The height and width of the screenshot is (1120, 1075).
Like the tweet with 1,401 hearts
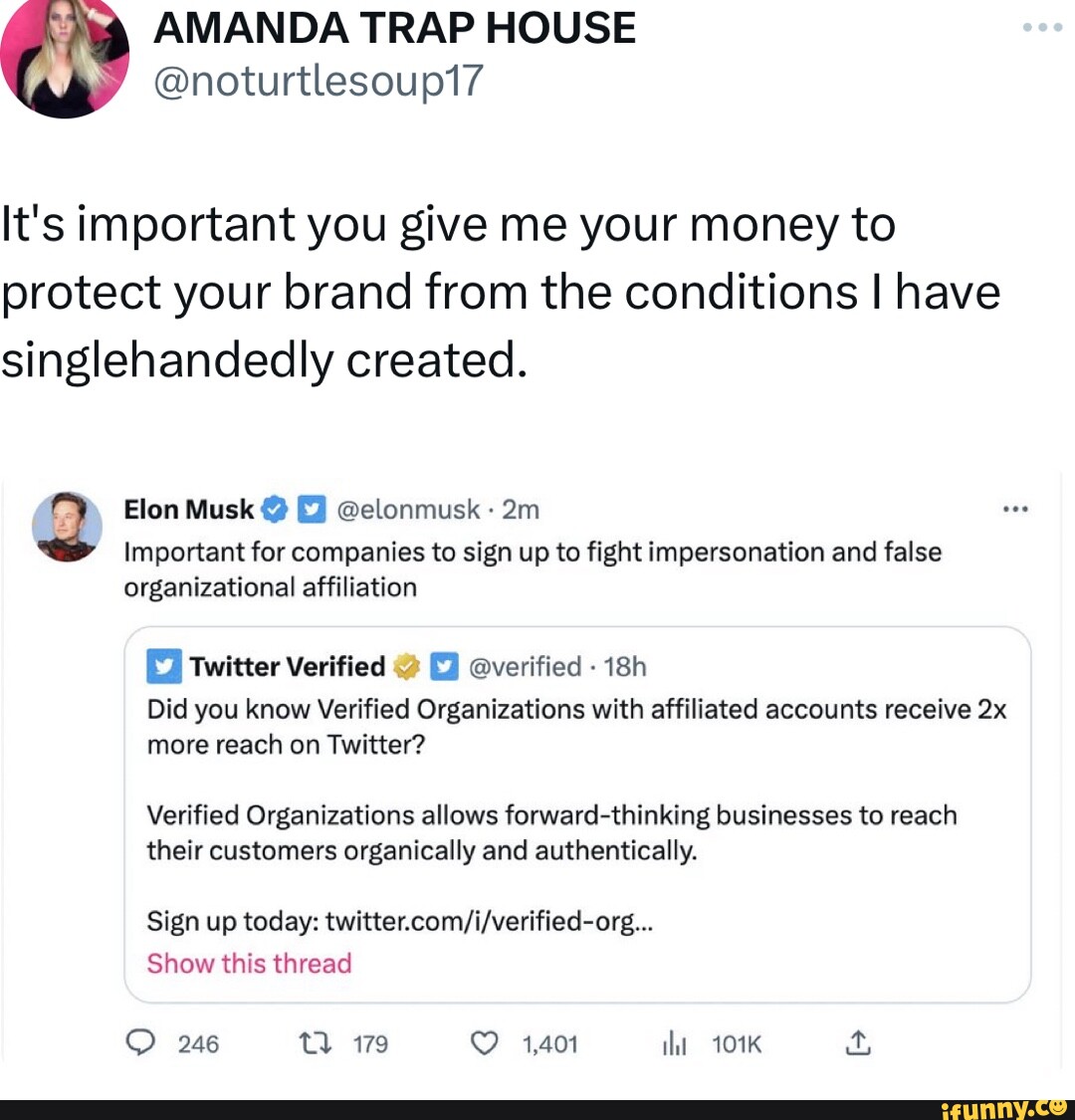tap(483, 1042)
